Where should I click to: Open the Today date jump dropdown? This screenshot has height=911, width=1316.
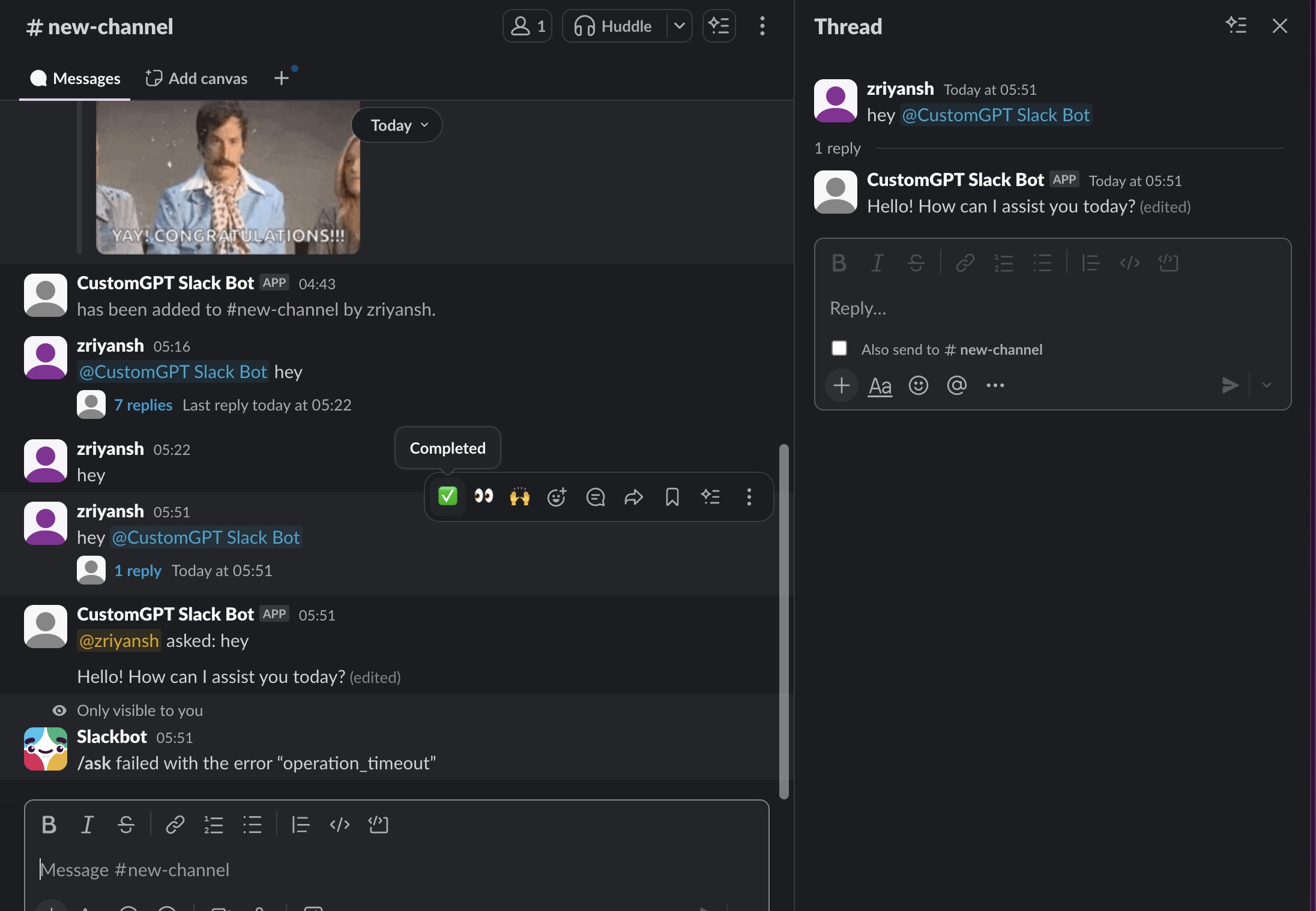click(x=397, y=125)
